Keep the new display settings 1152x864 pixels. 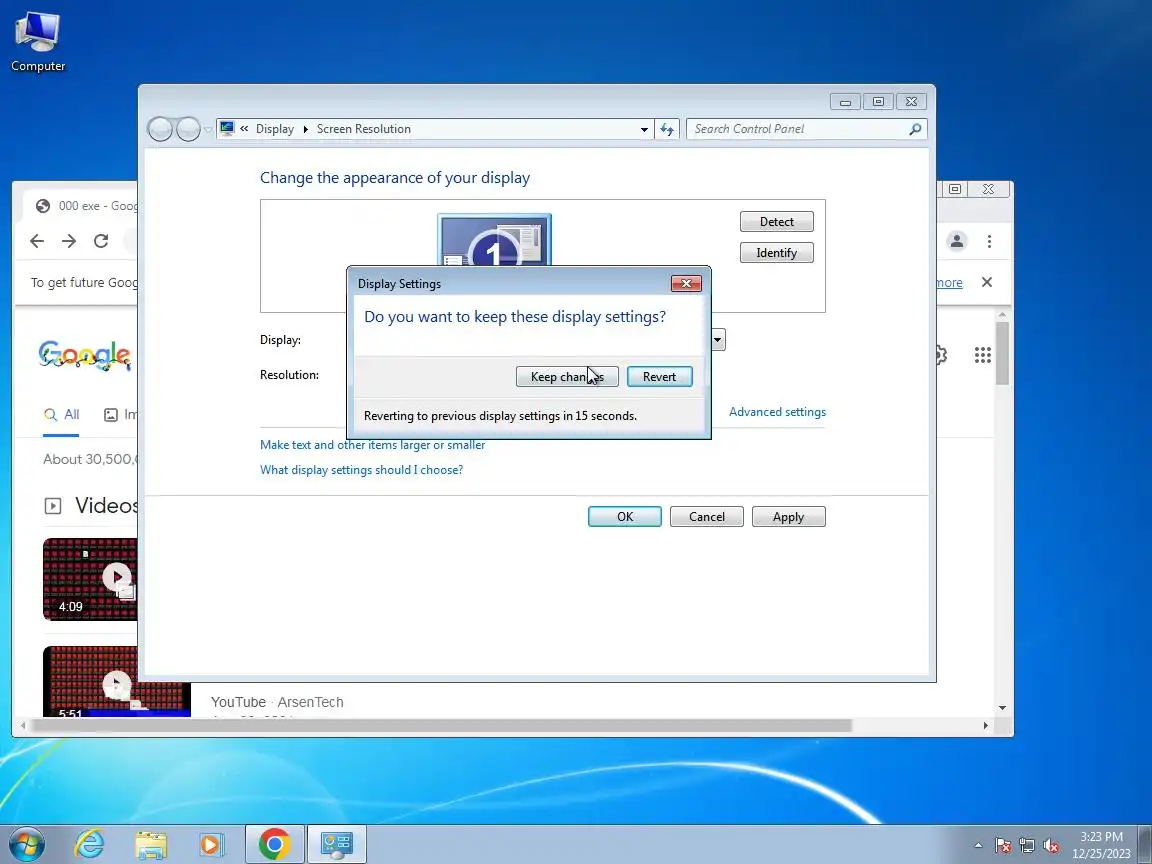[x=566, y=376]
